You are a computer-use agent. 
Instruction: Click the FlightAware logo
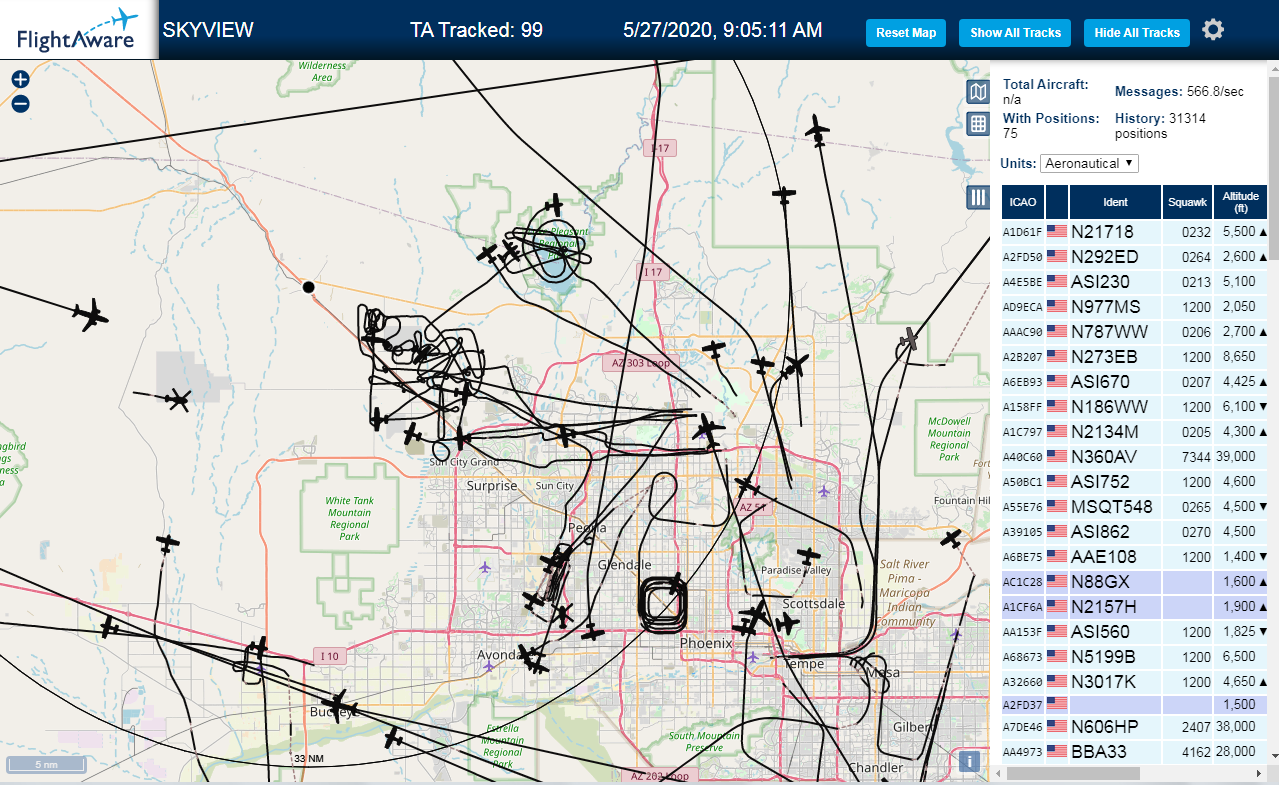coord(77,30)
